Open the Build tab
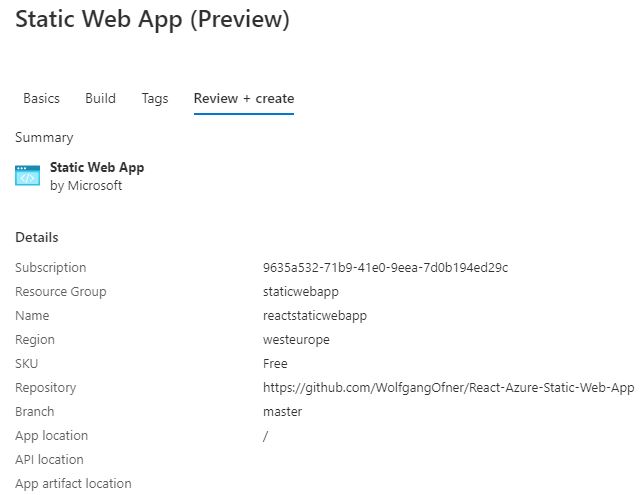This screenshot has height=495, width=640. pyautogui.click(x=100, y=98)
